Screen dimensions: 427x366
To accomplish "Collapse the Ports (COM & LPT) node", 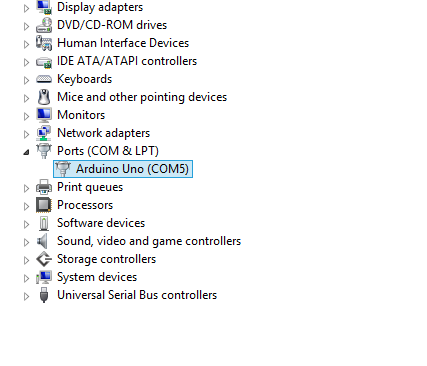I will (26, 152).
